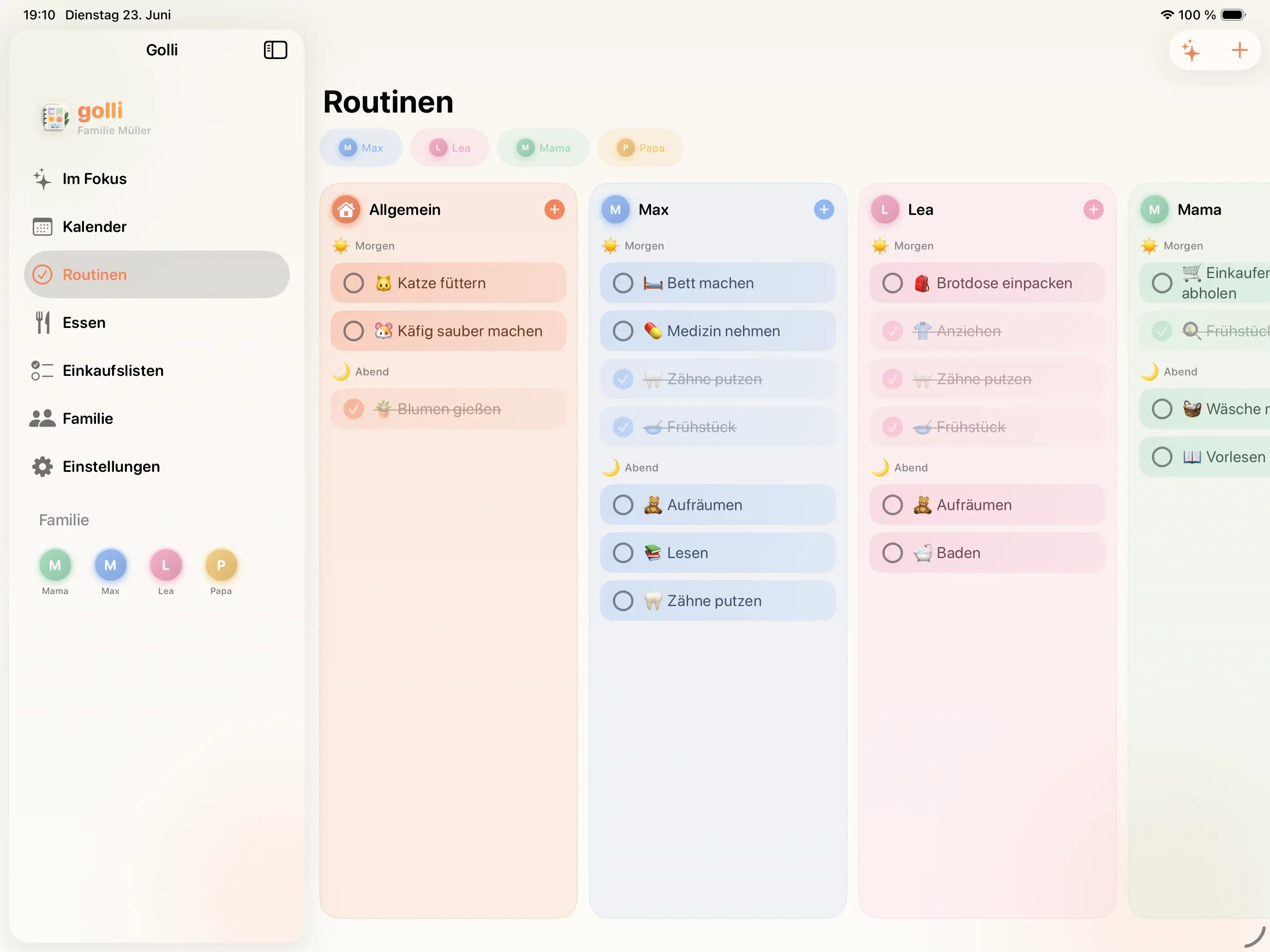Tap the top-right plus add icon
The height and width of the screenshot is (952, 1270).
click(1239, 50)
